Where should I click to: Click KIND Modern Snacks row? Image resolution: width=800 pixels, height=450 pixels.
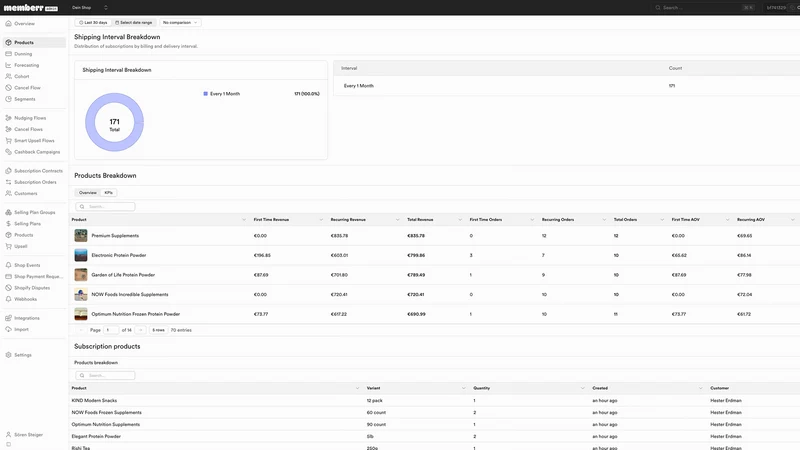(434, 401)
